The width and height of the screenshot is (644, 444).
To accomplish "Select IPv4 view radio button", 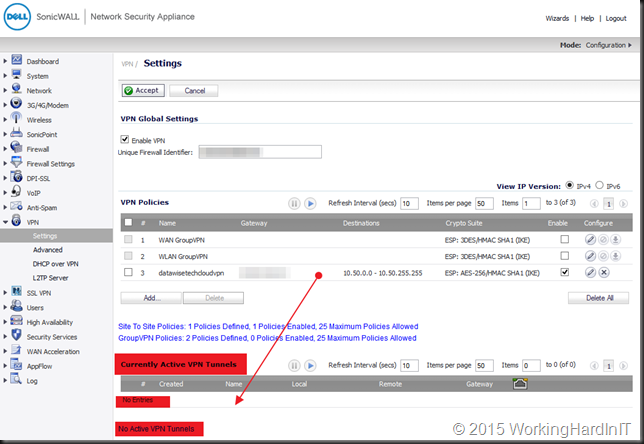I will click(x=569, y=185).
